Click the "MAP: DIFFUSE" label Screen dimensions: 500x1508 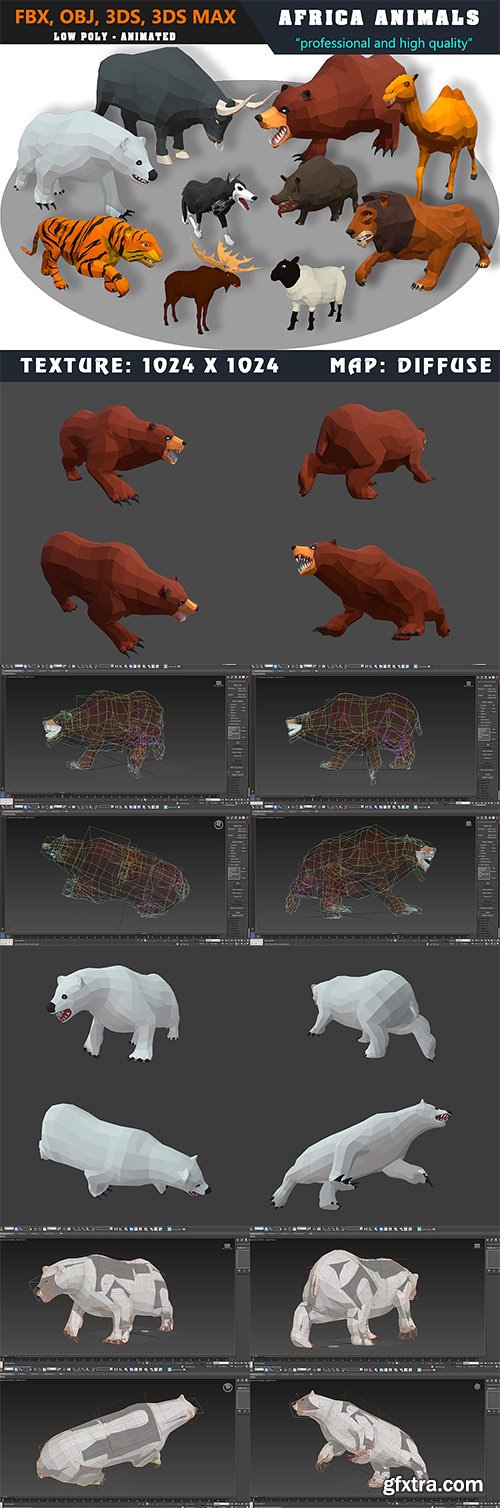point(411,366)
